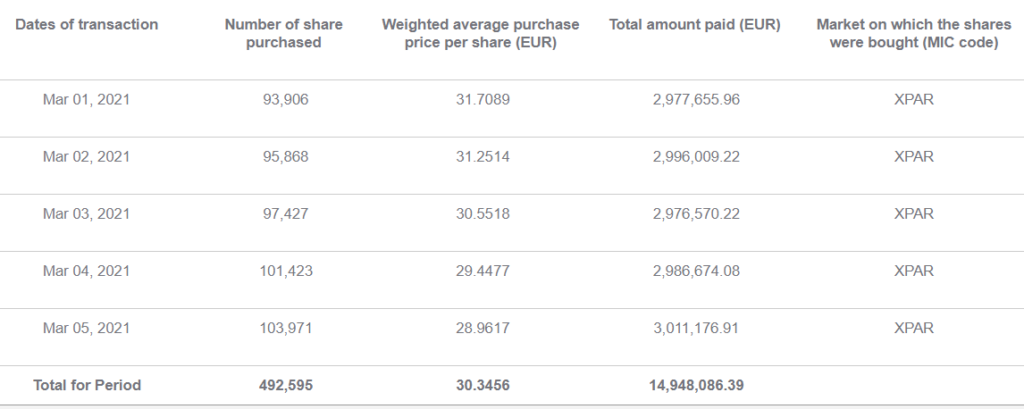The image size is (1024, 409).
Task: Select the Total amount paid (EUR) header
Action: pos(695,25)
